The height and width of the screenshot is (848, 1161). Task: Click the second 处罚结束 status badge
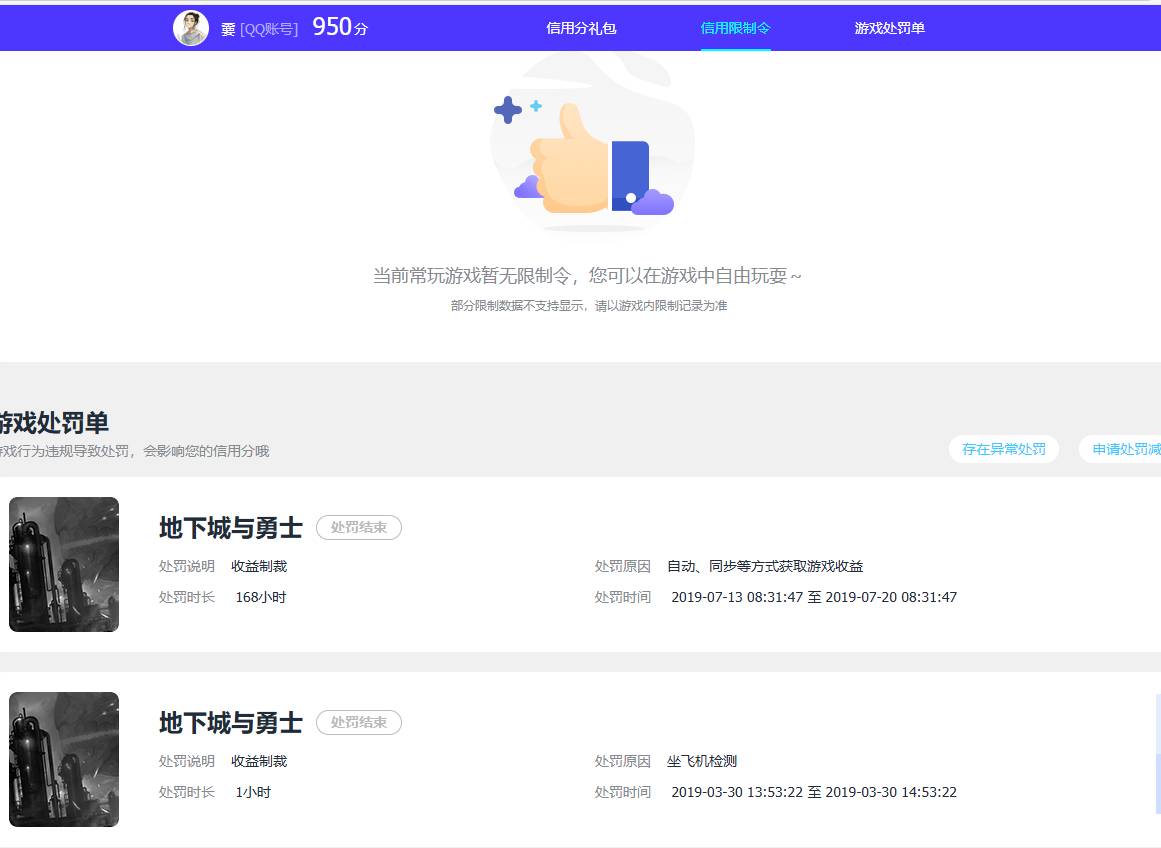pos(358,722)
